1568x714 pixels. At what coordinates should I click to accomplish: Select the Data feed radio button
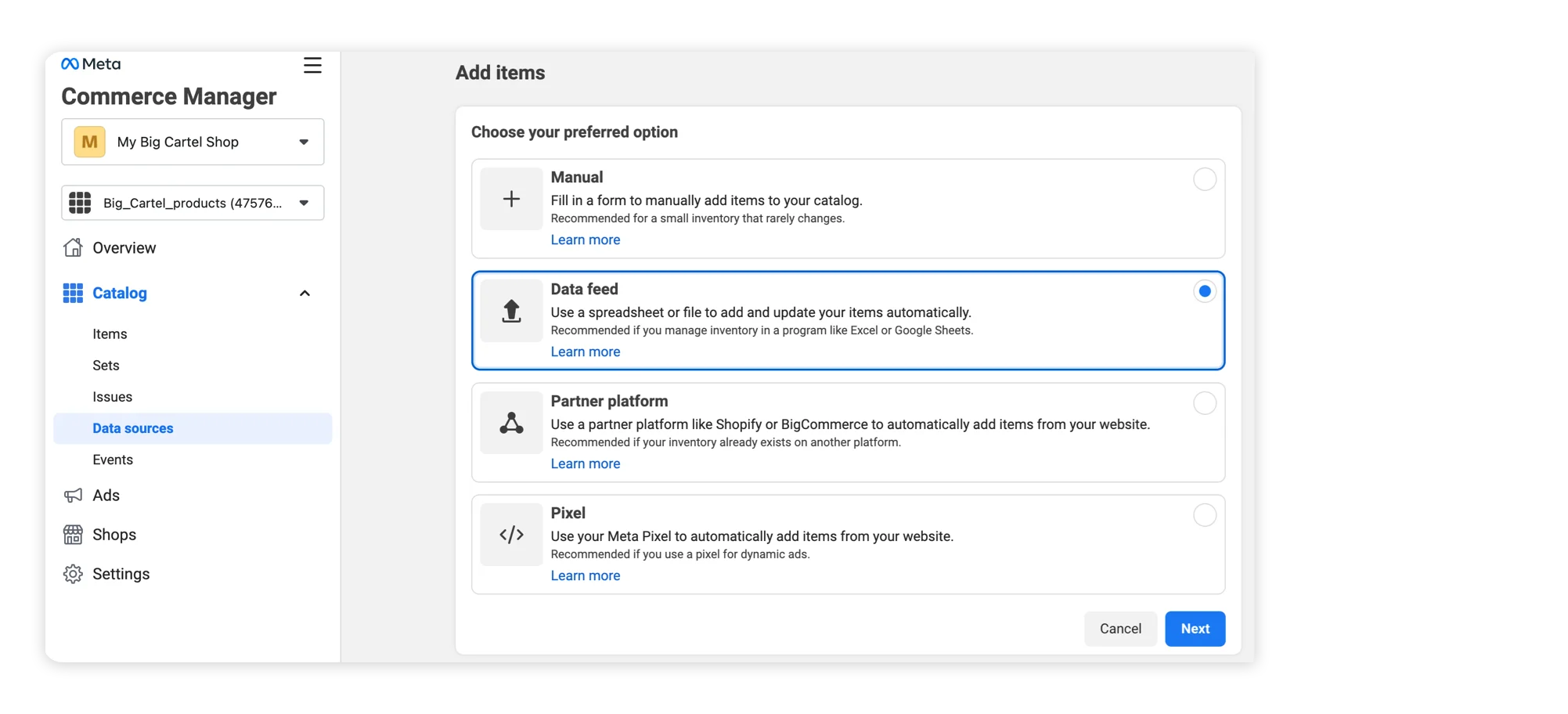[1205, 291]
